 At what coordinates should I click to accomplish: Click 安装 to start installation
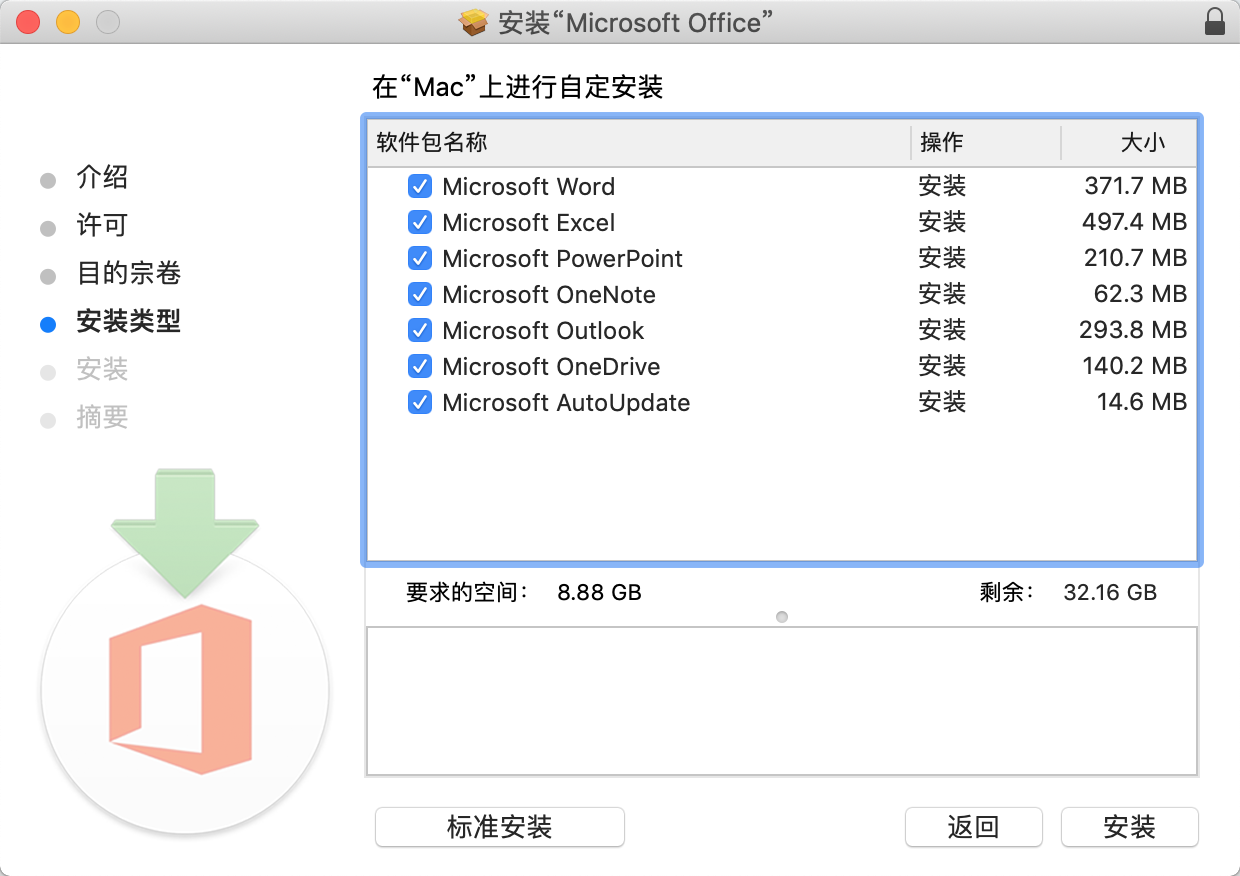[1129, 827]
